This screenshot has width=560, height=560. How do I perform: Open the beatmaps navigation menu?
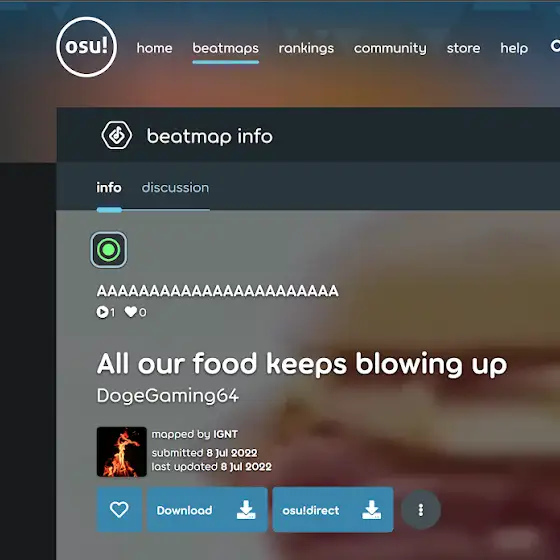coord(225,48)
